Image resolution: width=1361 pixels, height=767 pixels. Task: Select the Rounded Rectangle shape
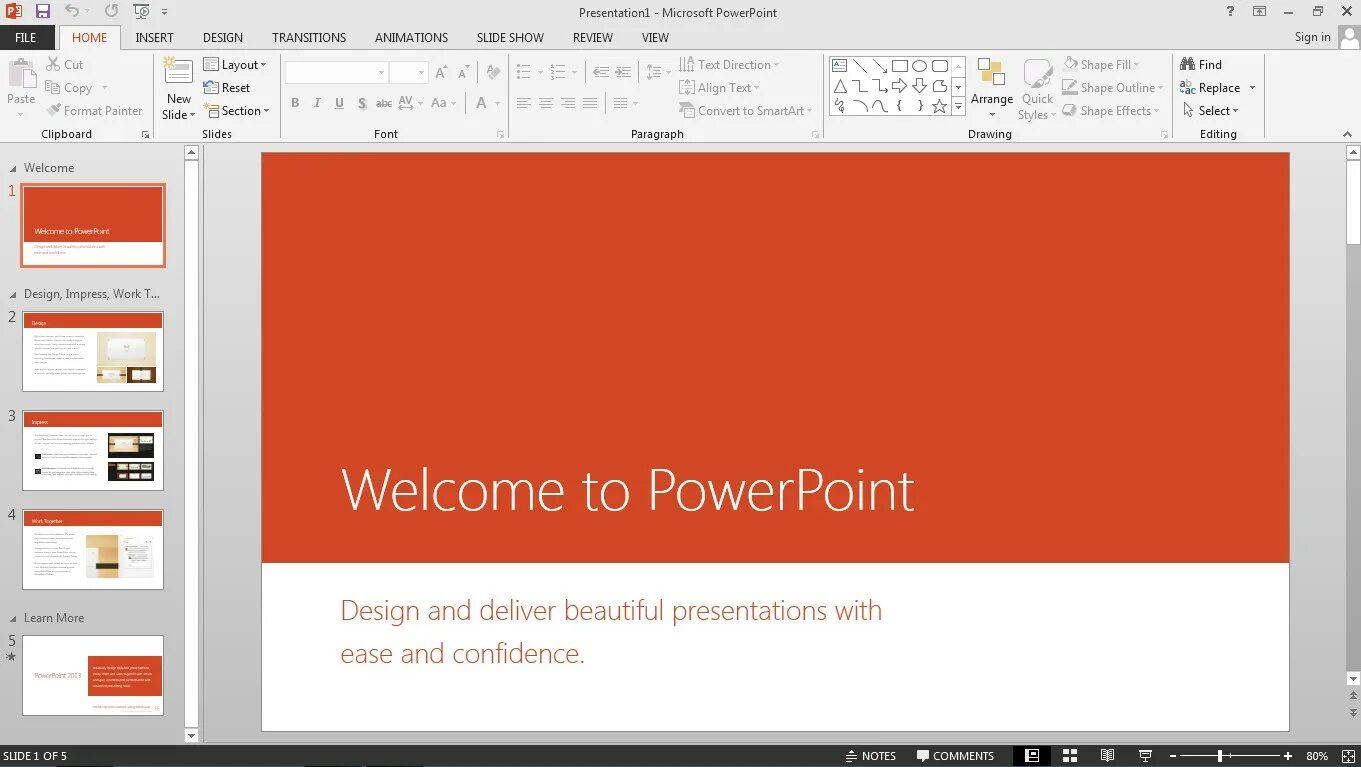(x=939, y=66)
